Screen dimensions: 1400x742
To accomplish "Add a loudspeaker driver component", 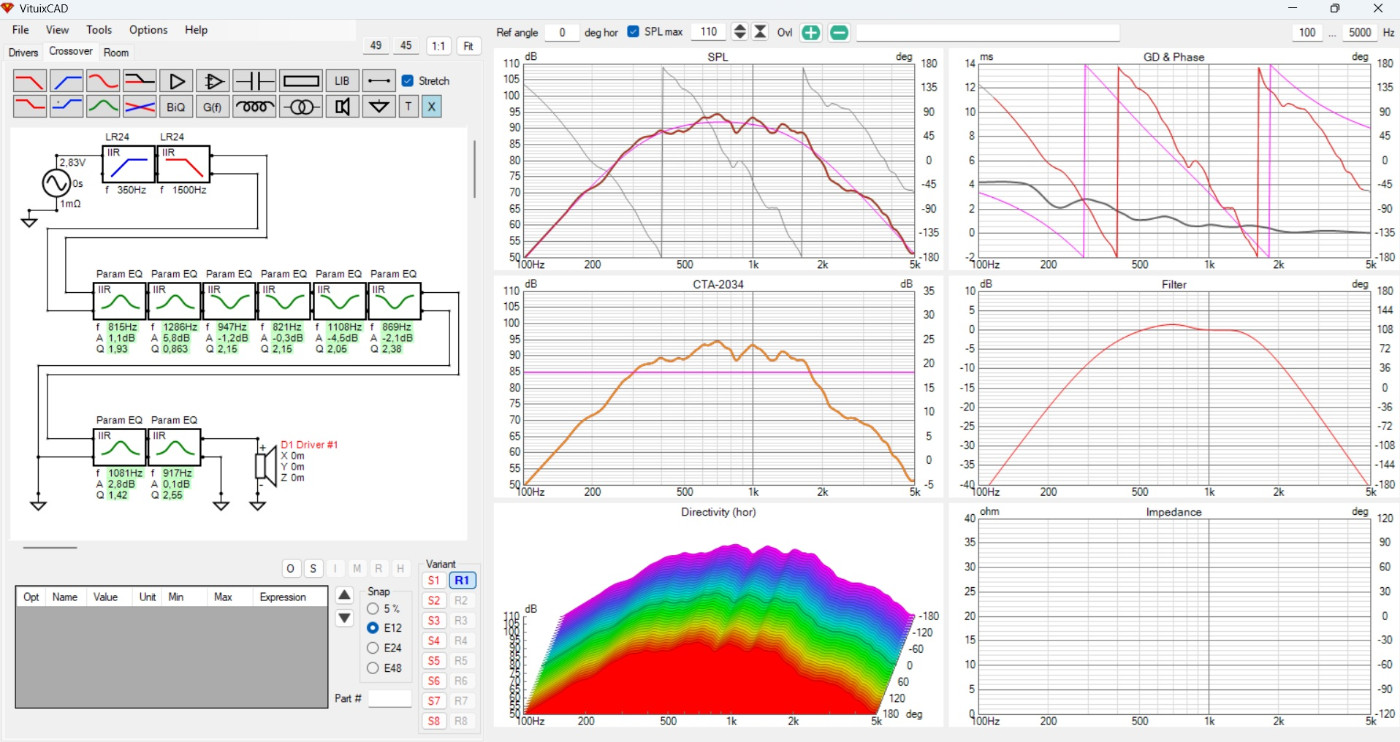I will click(x=342, y=107).
